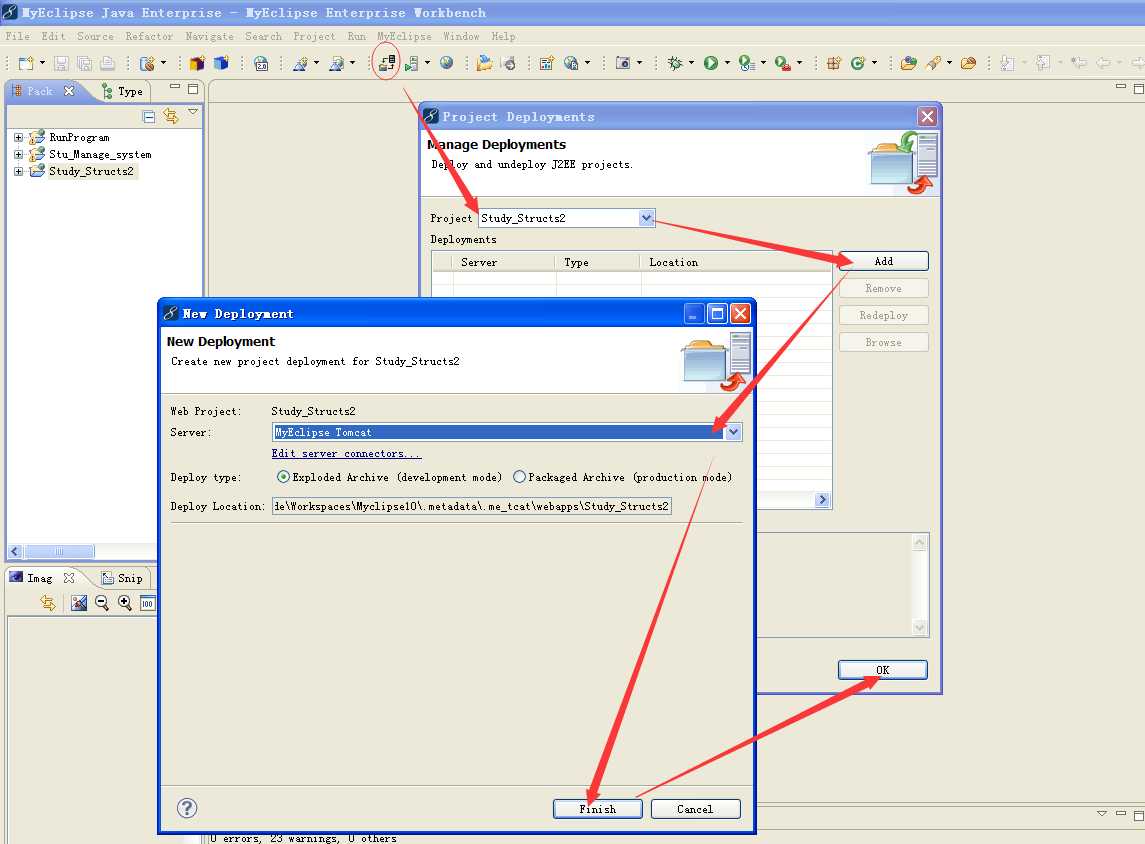The width and height of the screenshot is (1145, 844).
Task: Click the Run Last Tool with clock icon
Action: point(746,64)
